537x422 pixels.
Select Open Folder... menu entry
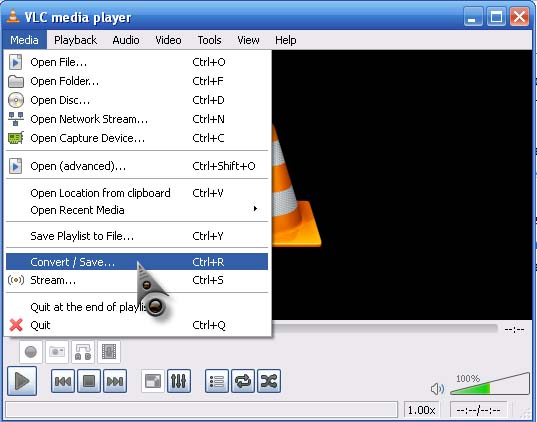[x=137, y=81]
